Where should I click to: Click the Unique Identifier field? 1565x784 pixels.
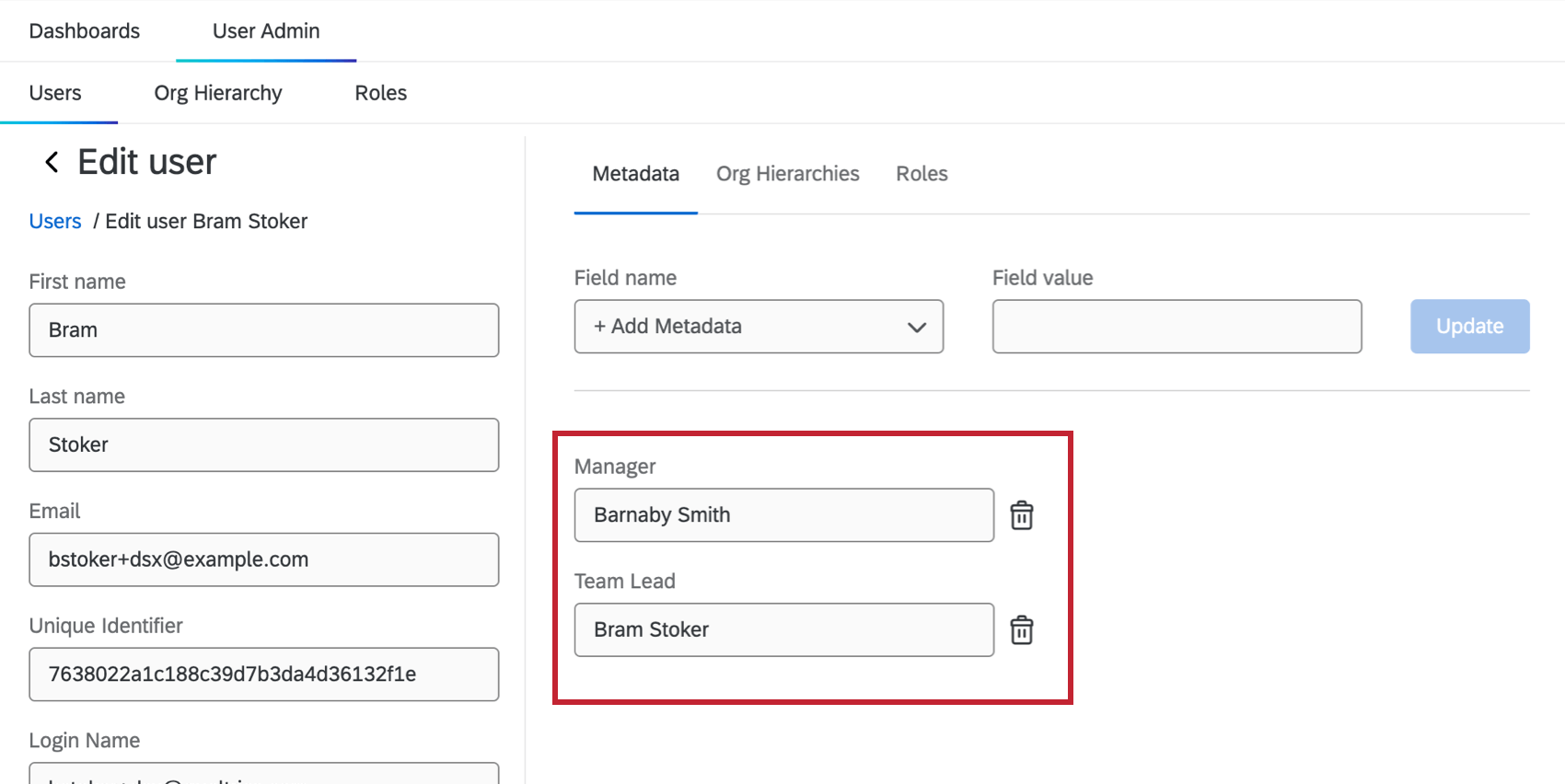[264, 674]
